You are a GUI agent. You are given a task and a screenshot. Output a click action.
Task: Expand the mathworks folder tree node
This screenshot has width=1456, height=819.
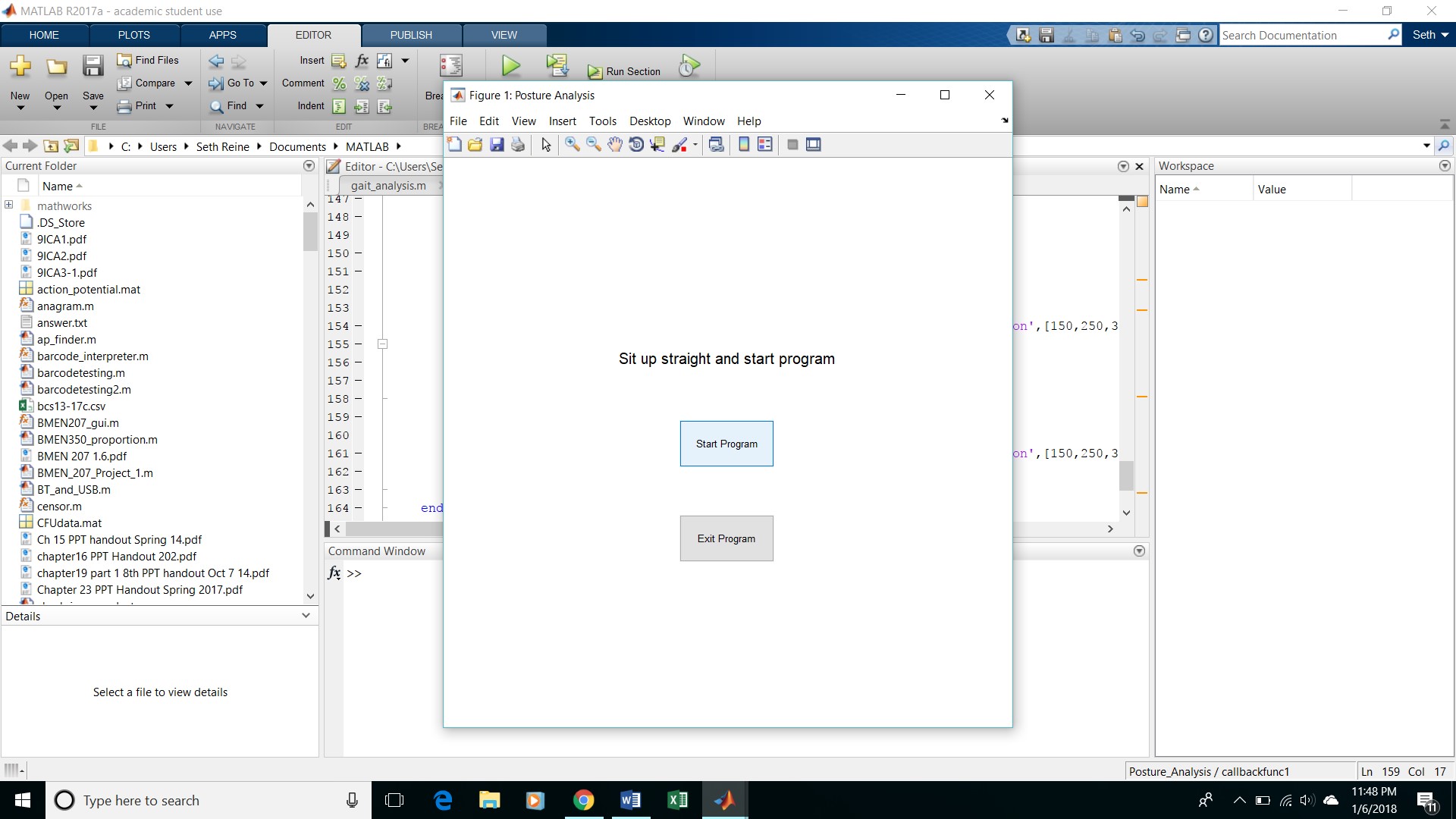[9, 205]
